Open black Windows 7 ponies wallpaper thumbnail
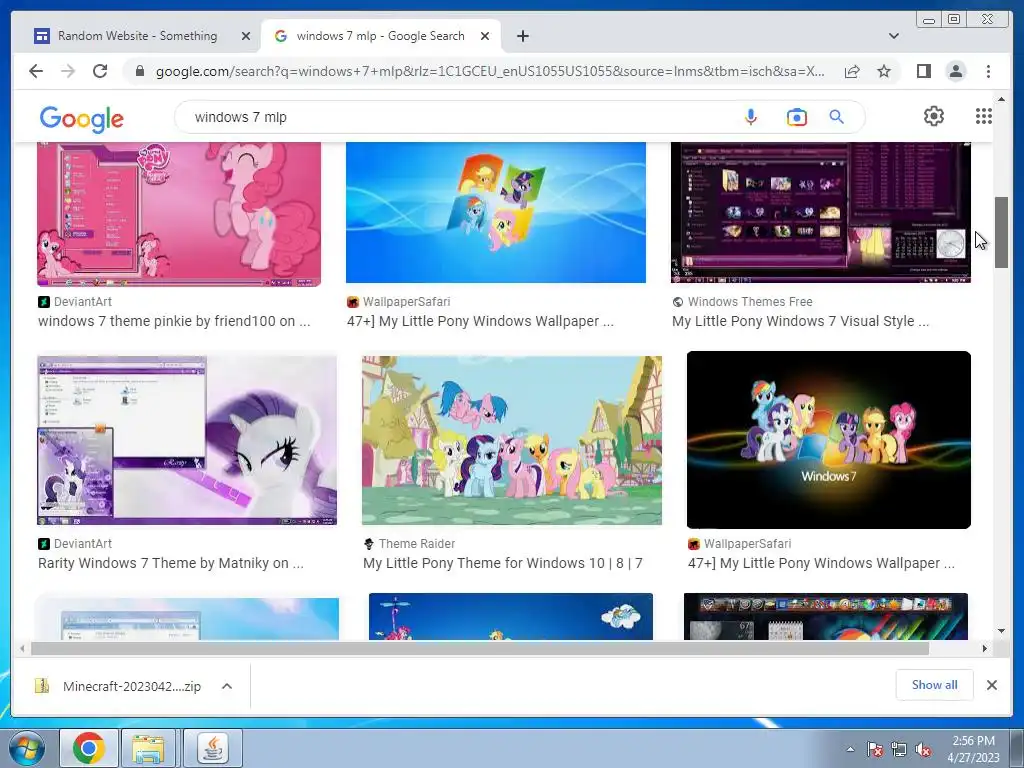The image size is (1024, 768). click(x=829, y=440)
